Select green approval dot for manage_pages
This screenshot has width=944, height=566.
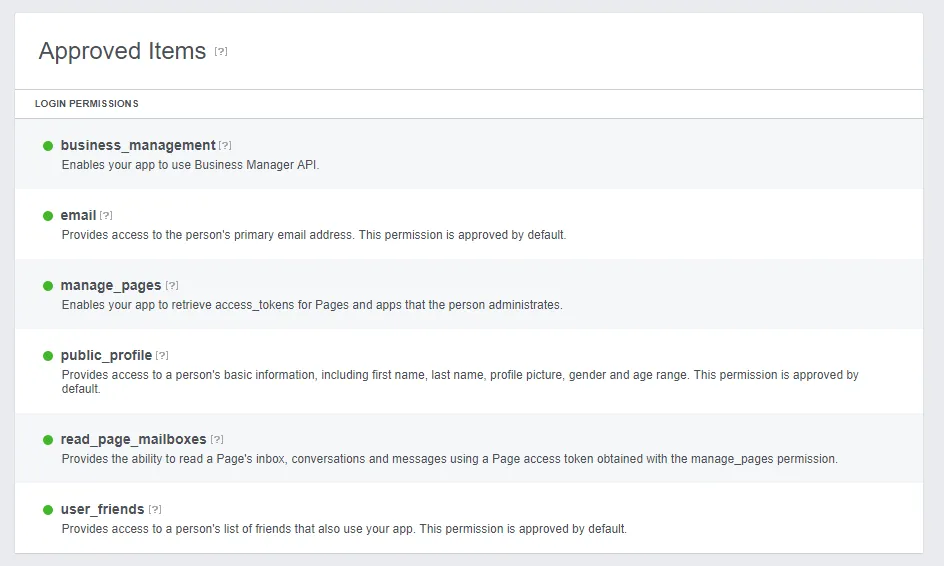pyautogui.click(x=48, y=286)
